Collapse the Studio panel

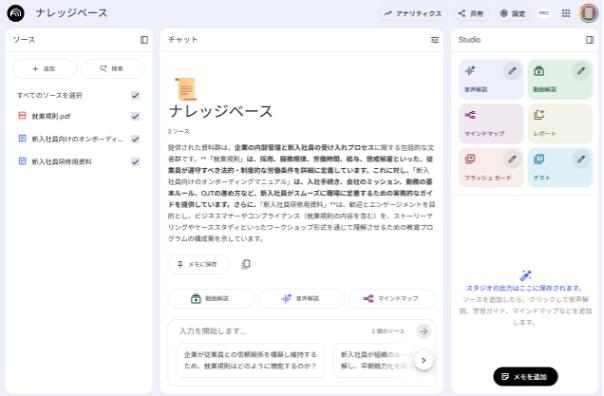(x=590, y=40)
